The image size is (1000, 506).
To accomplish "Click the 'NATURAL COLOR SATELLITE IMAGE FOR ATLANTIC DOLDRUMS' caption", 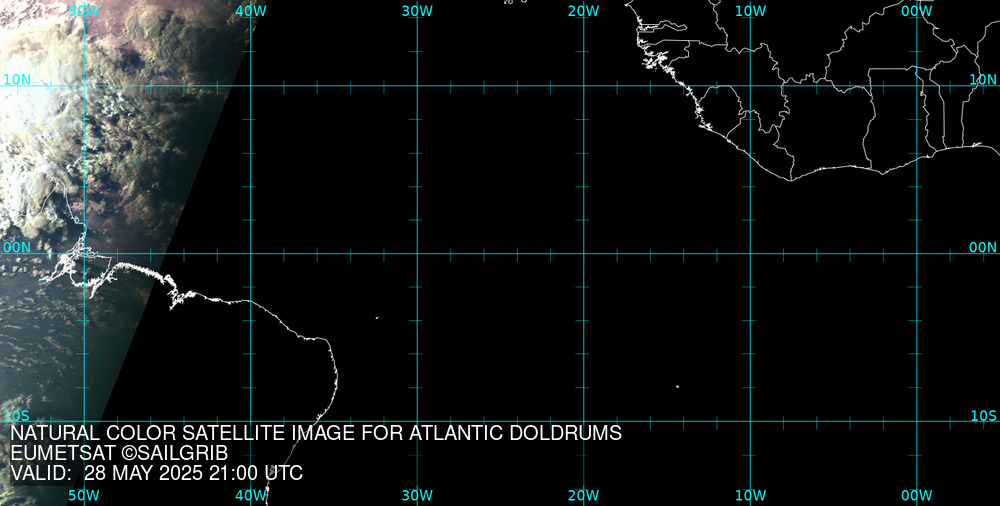I will click(316, 433).
